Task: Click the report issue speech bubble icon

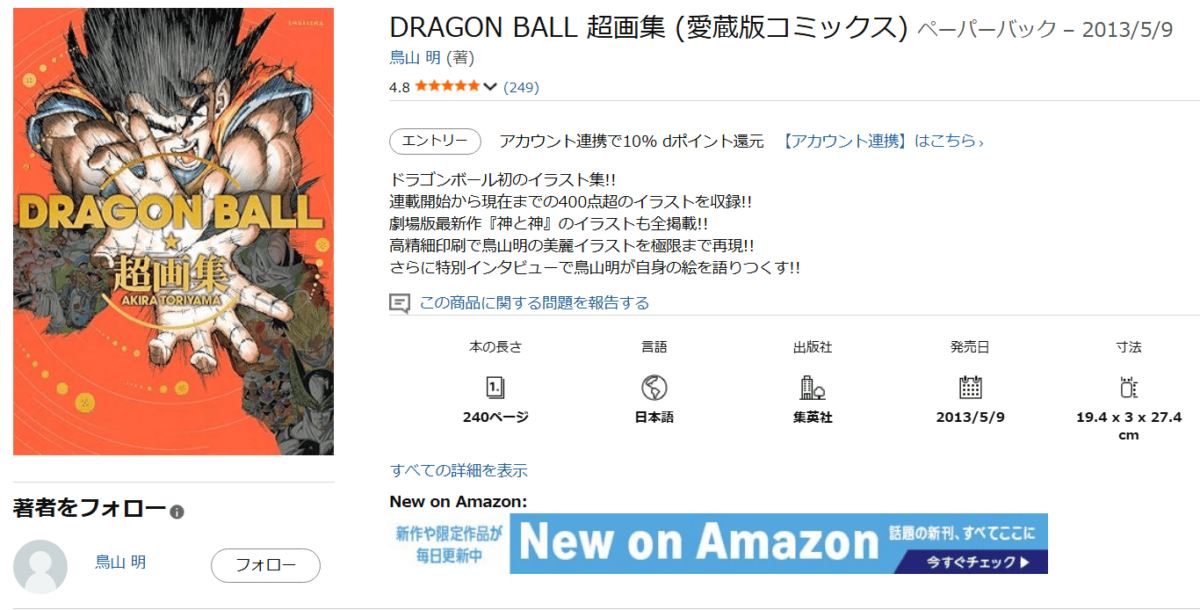Action: coord(399,303)
